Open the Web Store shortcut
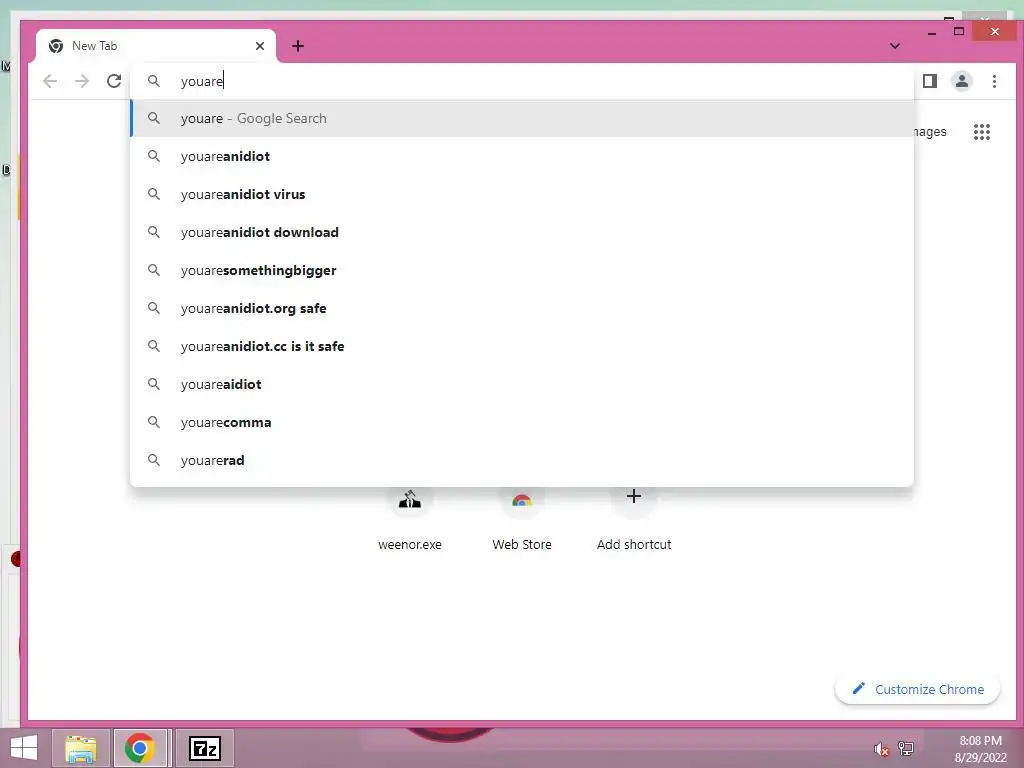 [x=522, y=519]
